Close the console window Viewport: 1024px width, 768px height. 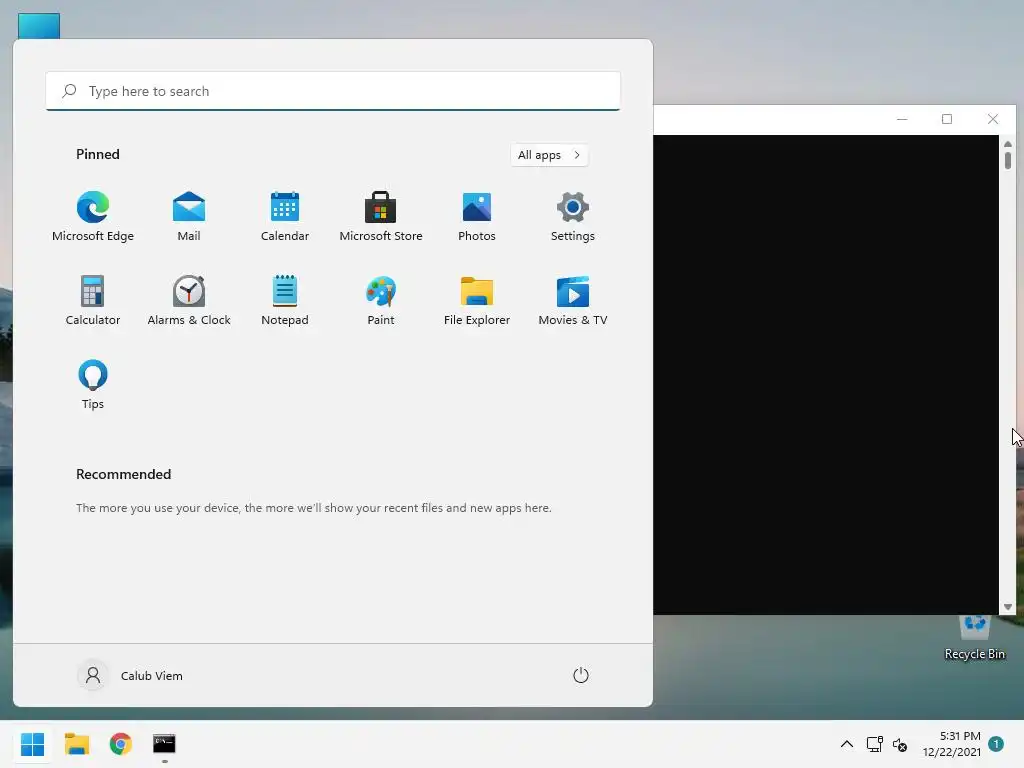pos(993,119)
